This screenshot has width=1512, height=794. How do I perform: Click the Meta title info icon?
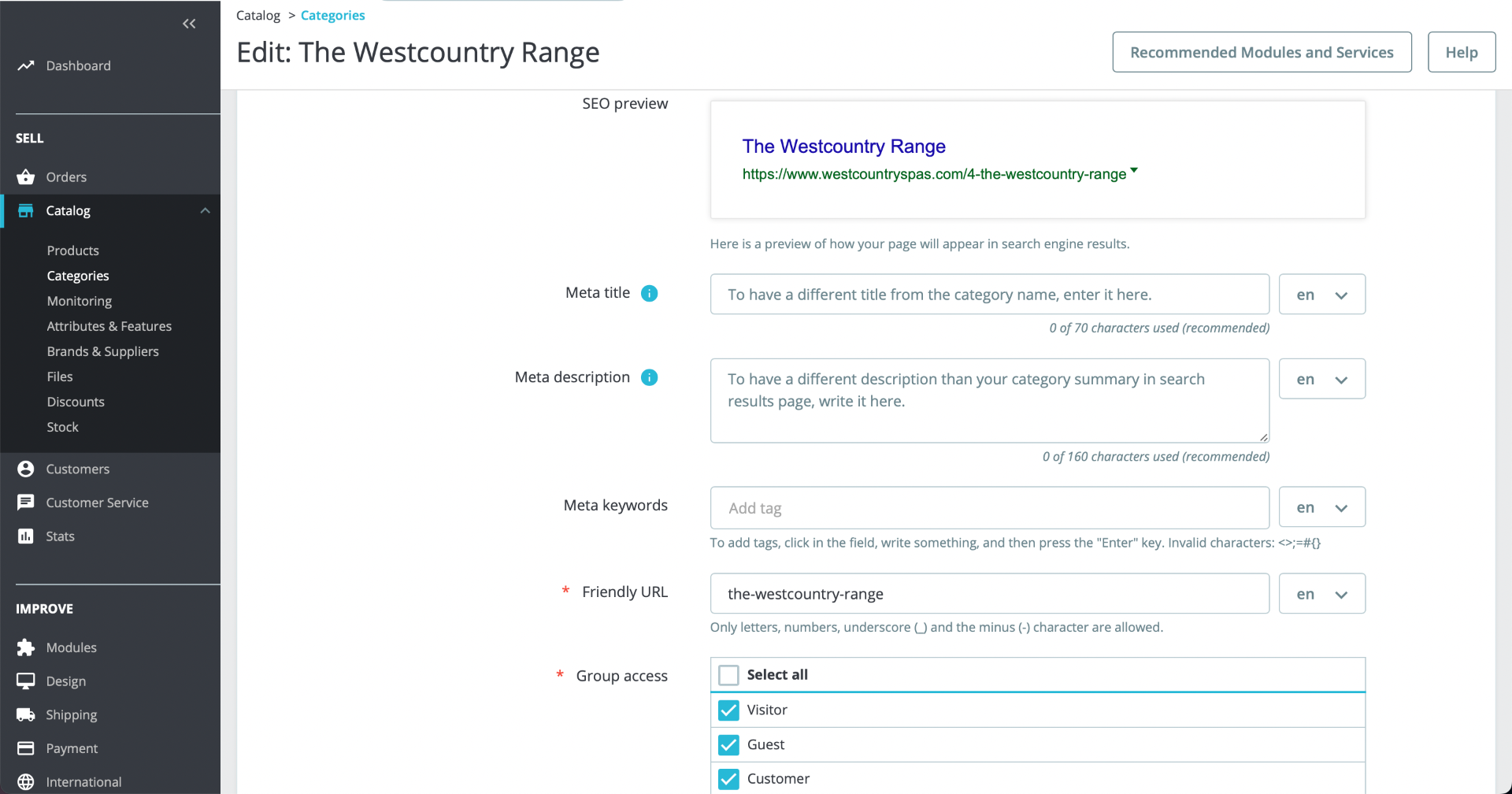(649, 294)
